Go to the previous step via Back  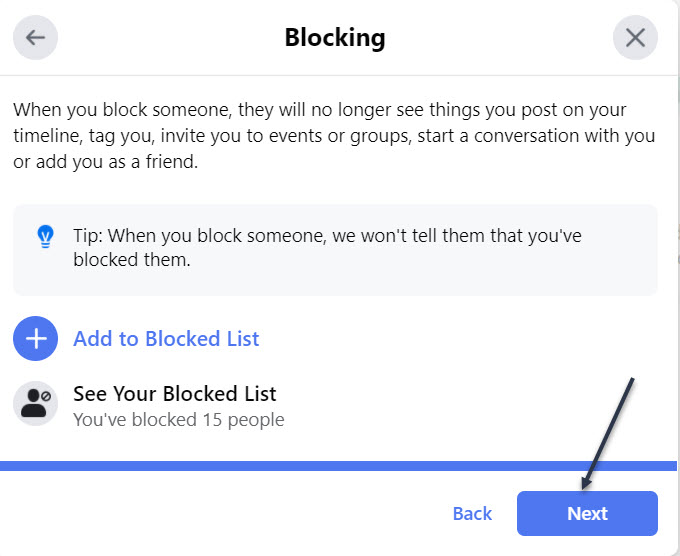pyautogui.click(x=472, y=514)
